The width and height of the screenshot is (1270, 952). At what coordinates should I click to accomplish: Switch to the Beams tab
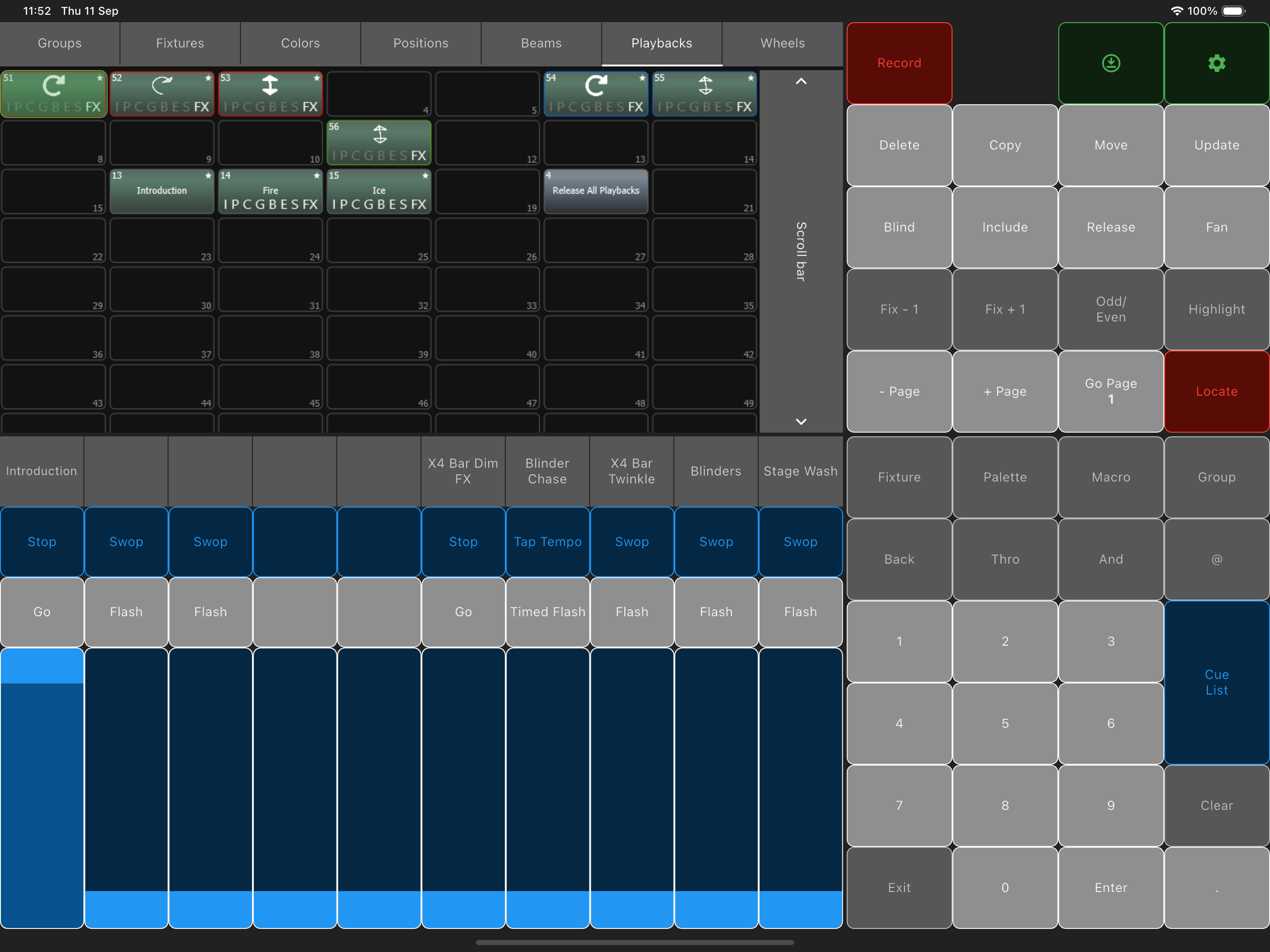541,44
